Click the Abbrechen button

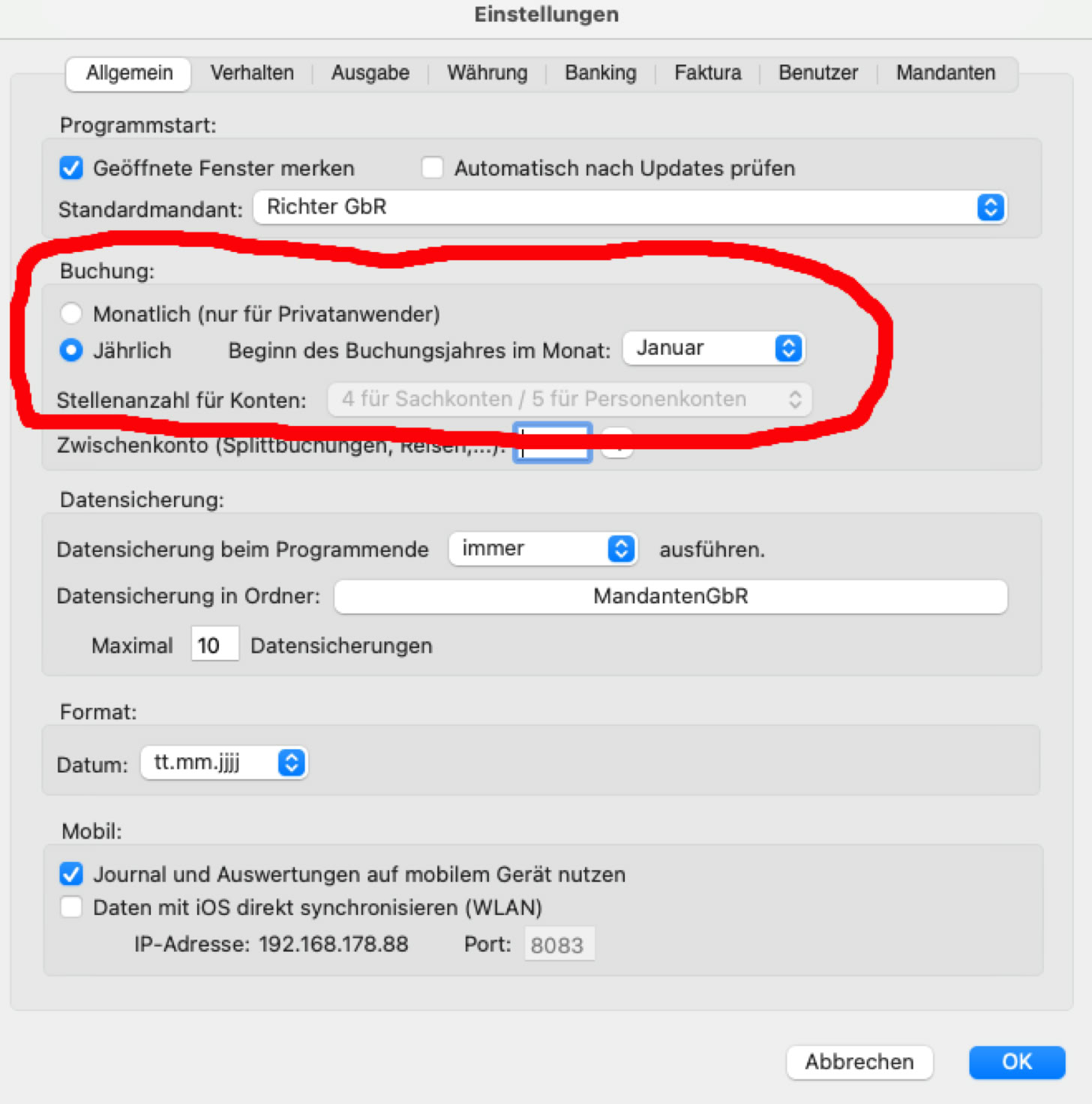click(859, 1062)
